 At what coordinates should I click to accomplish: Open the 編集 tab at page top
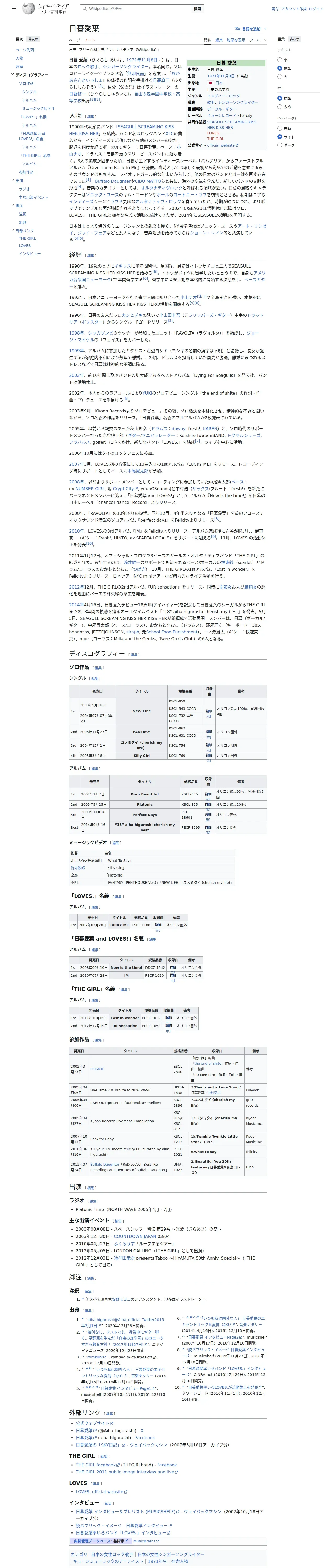(219, 40)
